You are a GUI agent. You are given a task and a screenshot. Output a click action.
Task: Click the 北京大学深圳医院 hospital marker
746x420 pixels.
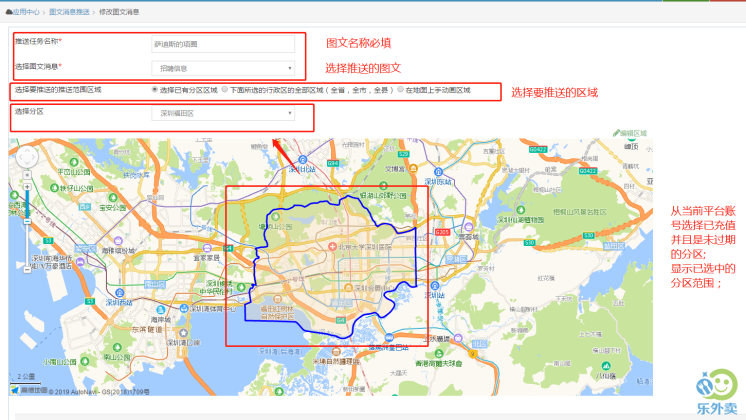tap(333, 246)
